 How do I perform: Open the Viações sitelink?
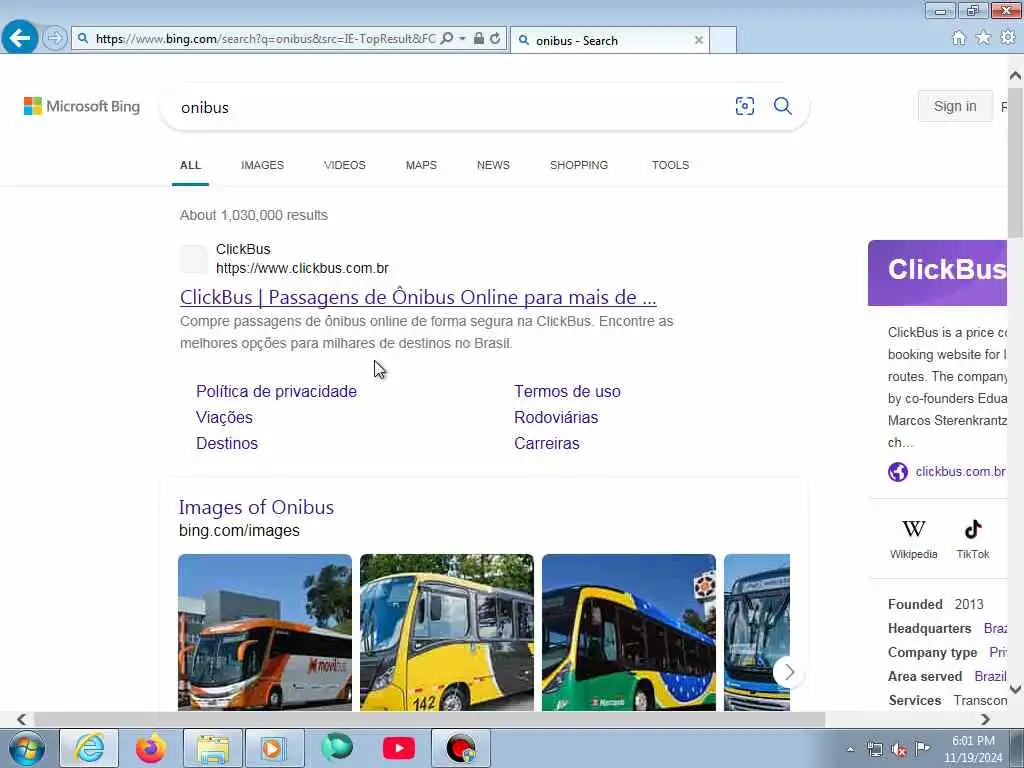pyautogui.click(x=224, y=417)
